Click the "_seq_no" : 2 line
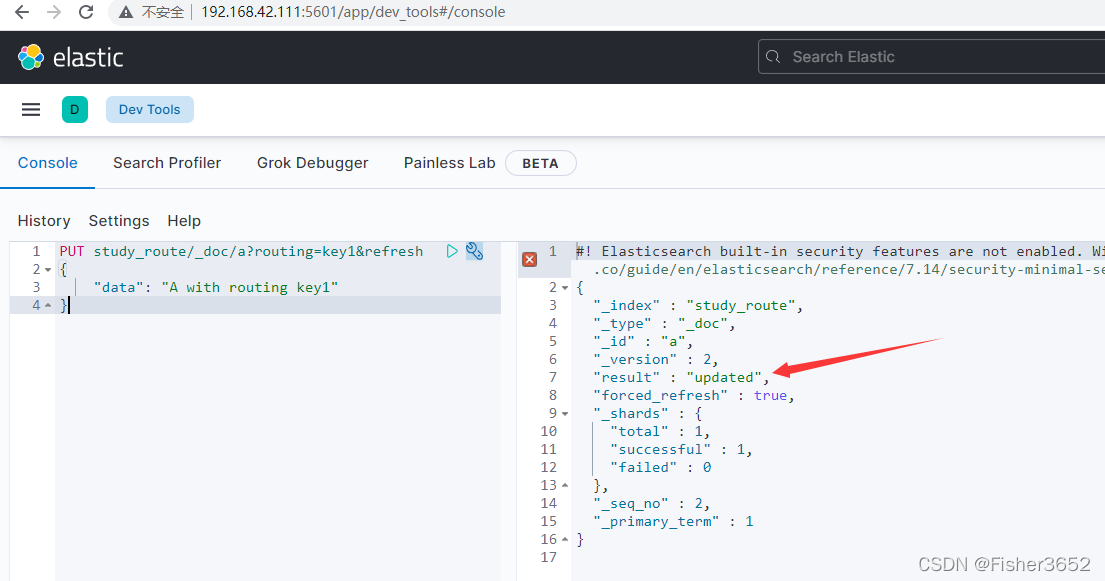Screen dimensions: 1105x581 (651, 503)
